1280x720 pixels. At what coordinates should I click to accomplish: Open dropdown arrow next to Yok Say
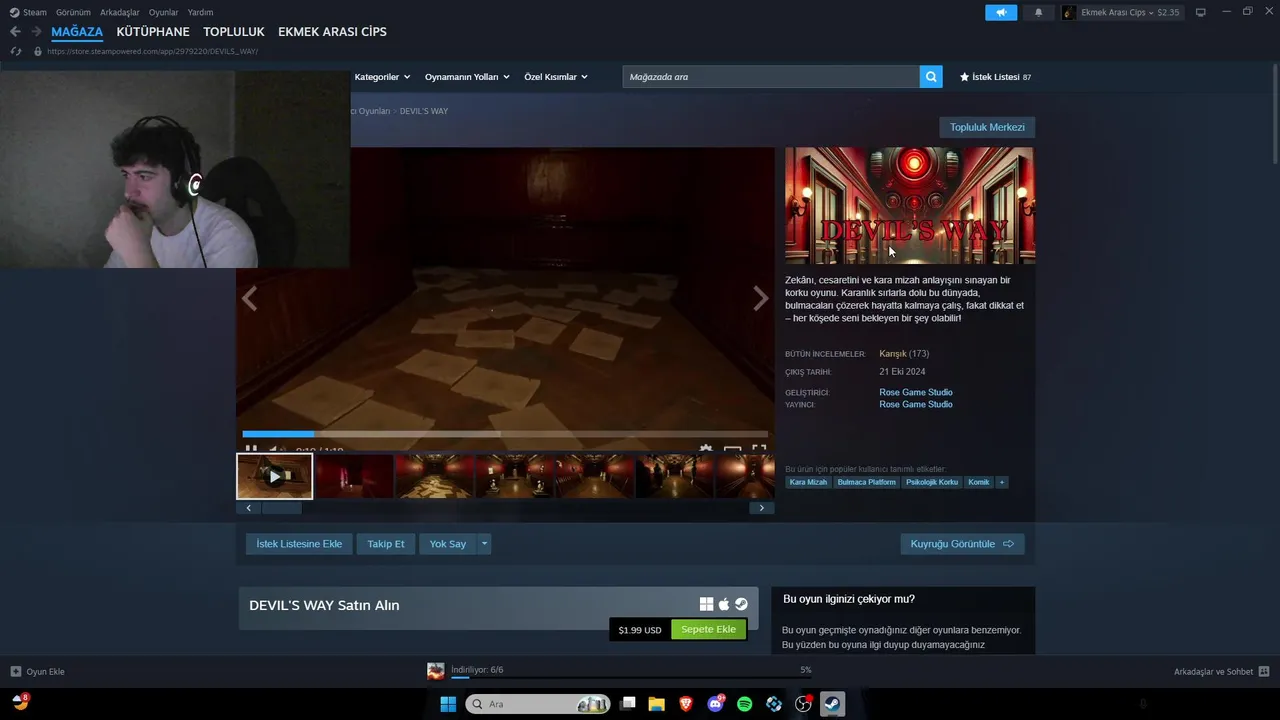coord(484,544)
